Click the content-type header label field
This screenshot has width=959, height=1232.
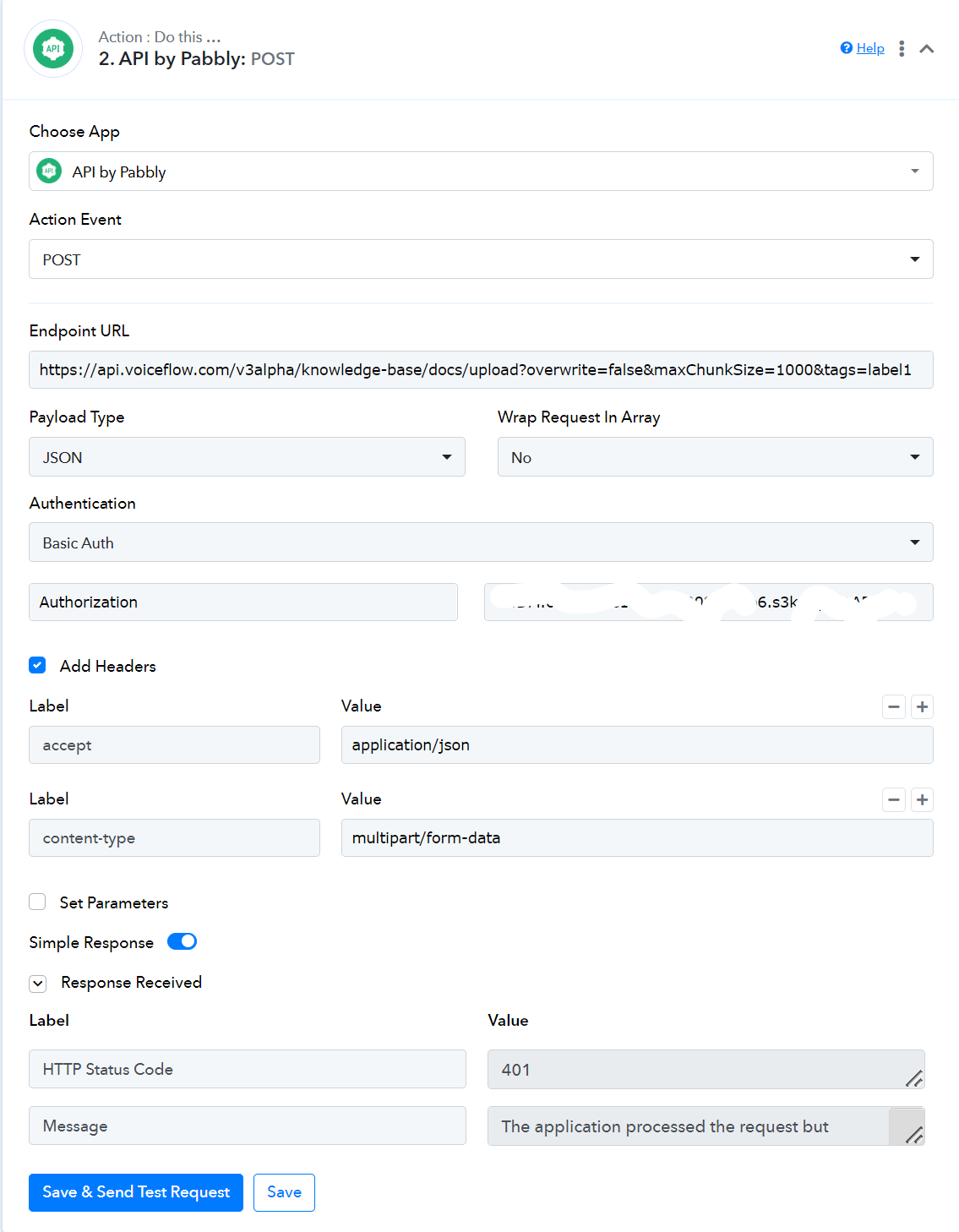[174, 838]
